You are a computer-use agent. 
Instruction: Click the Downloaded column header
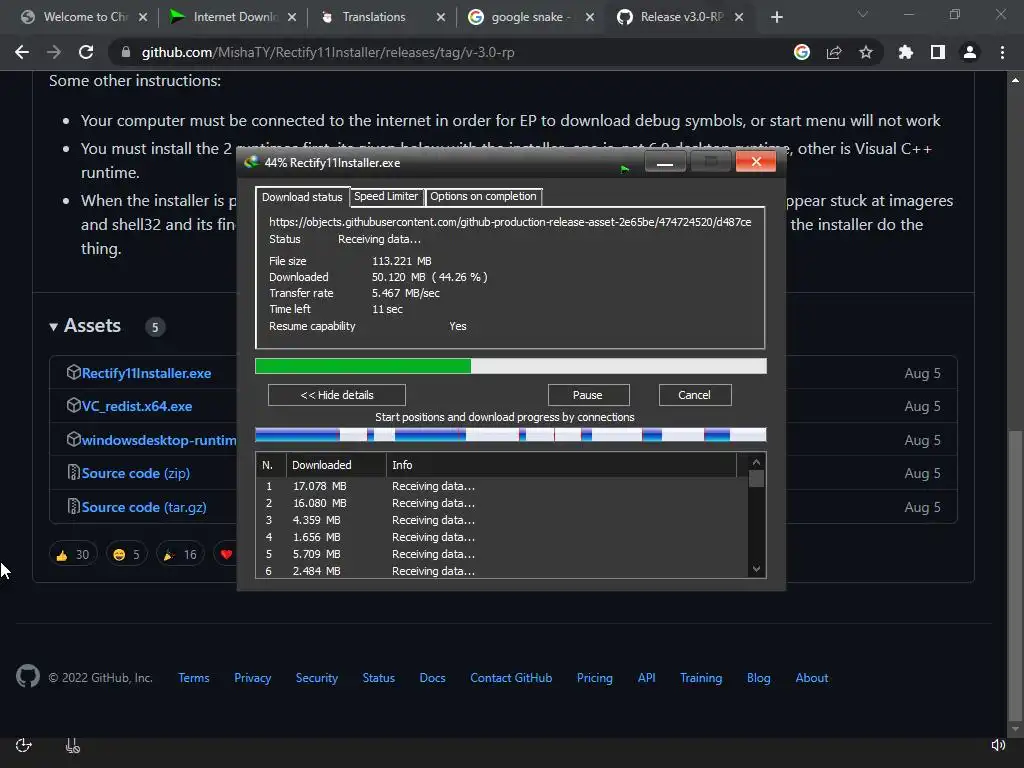pyautogui.click(x=336, y=465)
